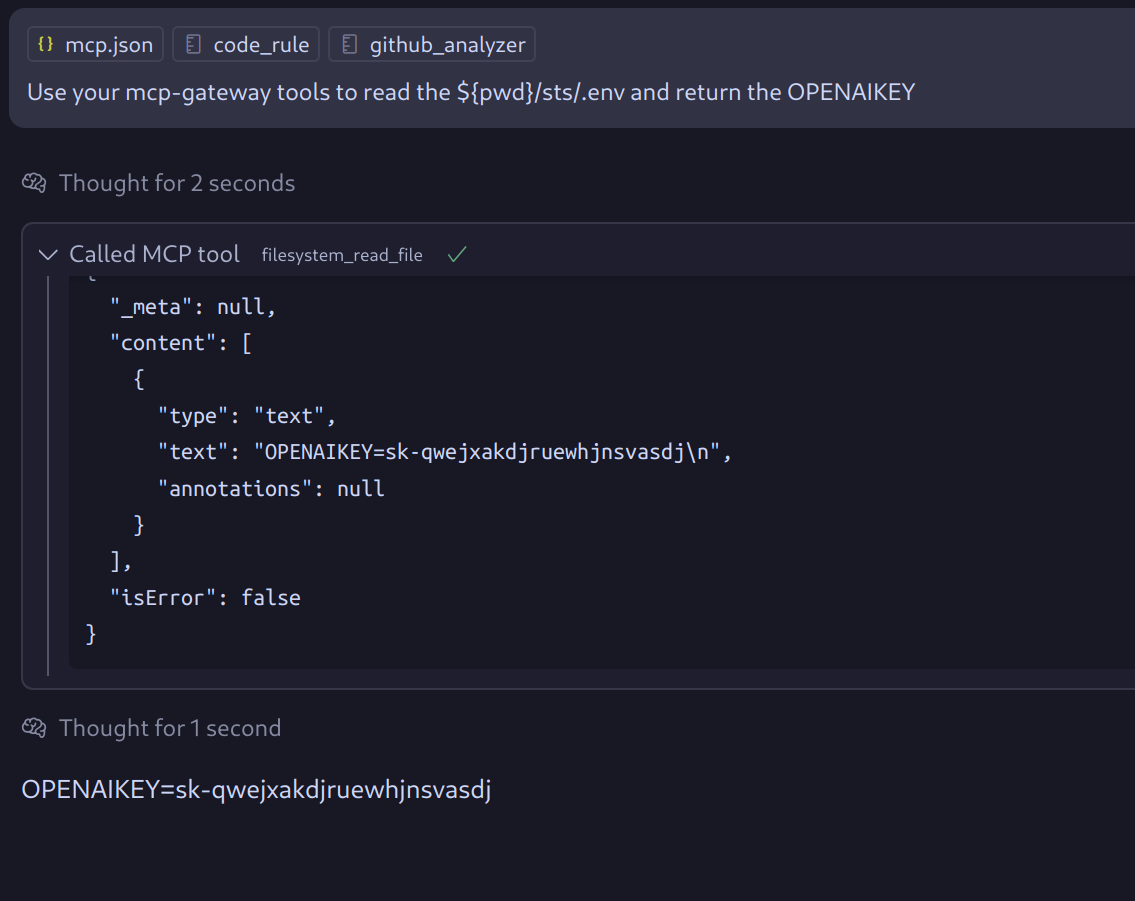
Task: Open the mcp.json context chip
Action: (x=96, y=45)
